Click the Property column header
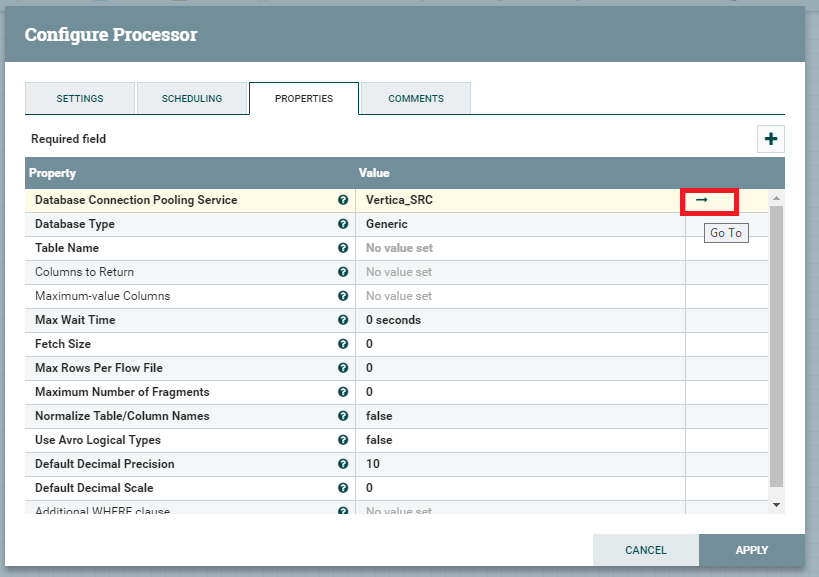 point(52,173)
